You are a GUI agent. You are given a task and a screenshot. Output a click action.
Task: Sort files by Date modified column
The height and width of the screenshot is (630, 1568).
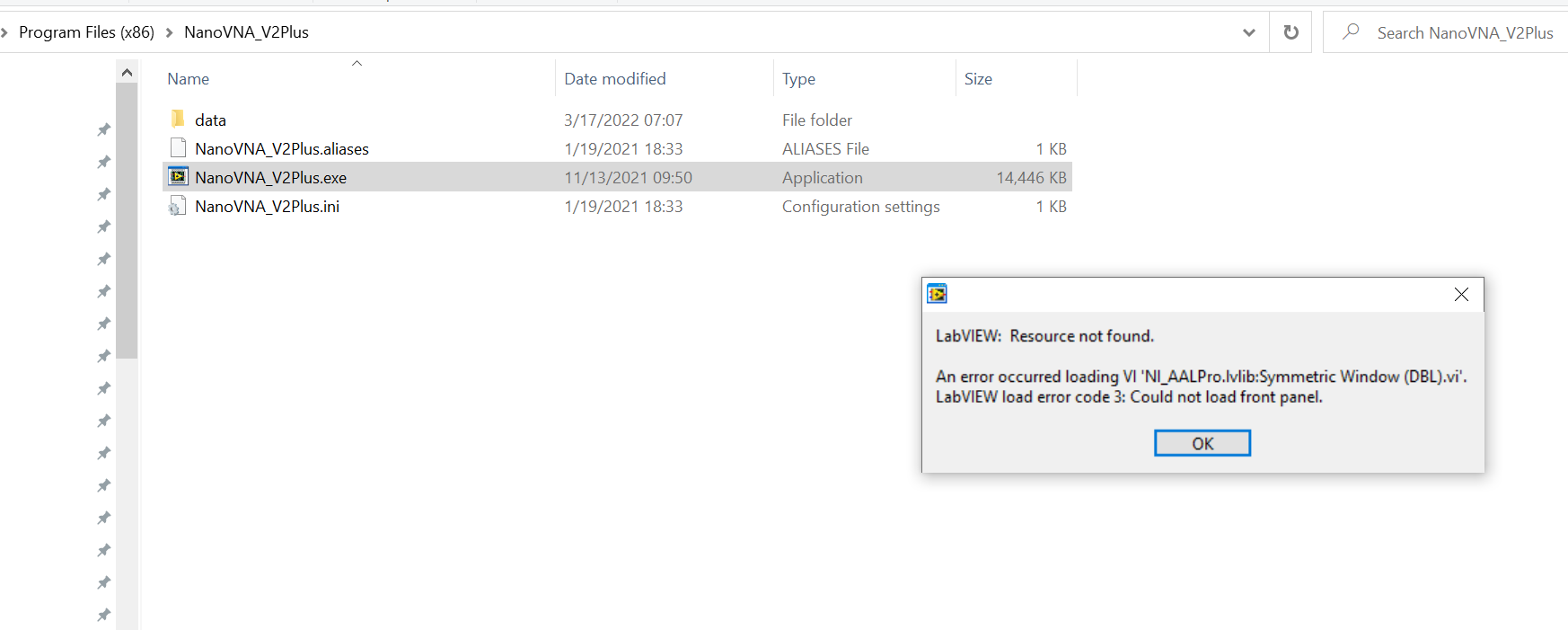(x=615, y=79)
